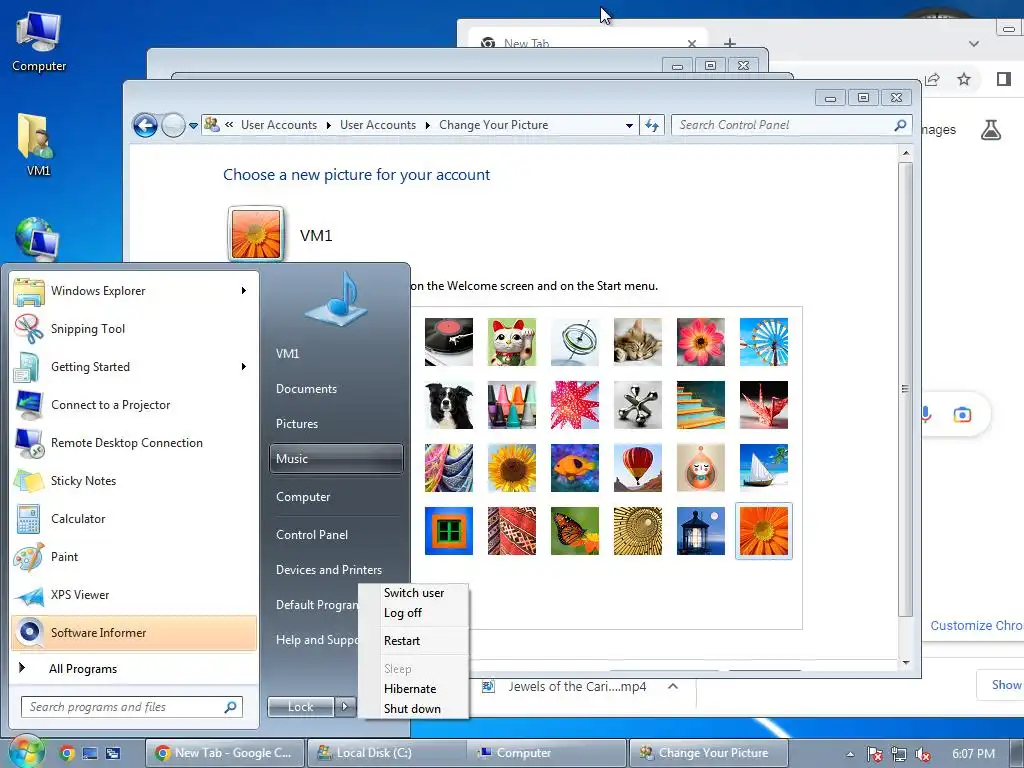Select the VM1 folder desktop icon
Screen dimensions: 1024x768
click(x=37, y=144)
